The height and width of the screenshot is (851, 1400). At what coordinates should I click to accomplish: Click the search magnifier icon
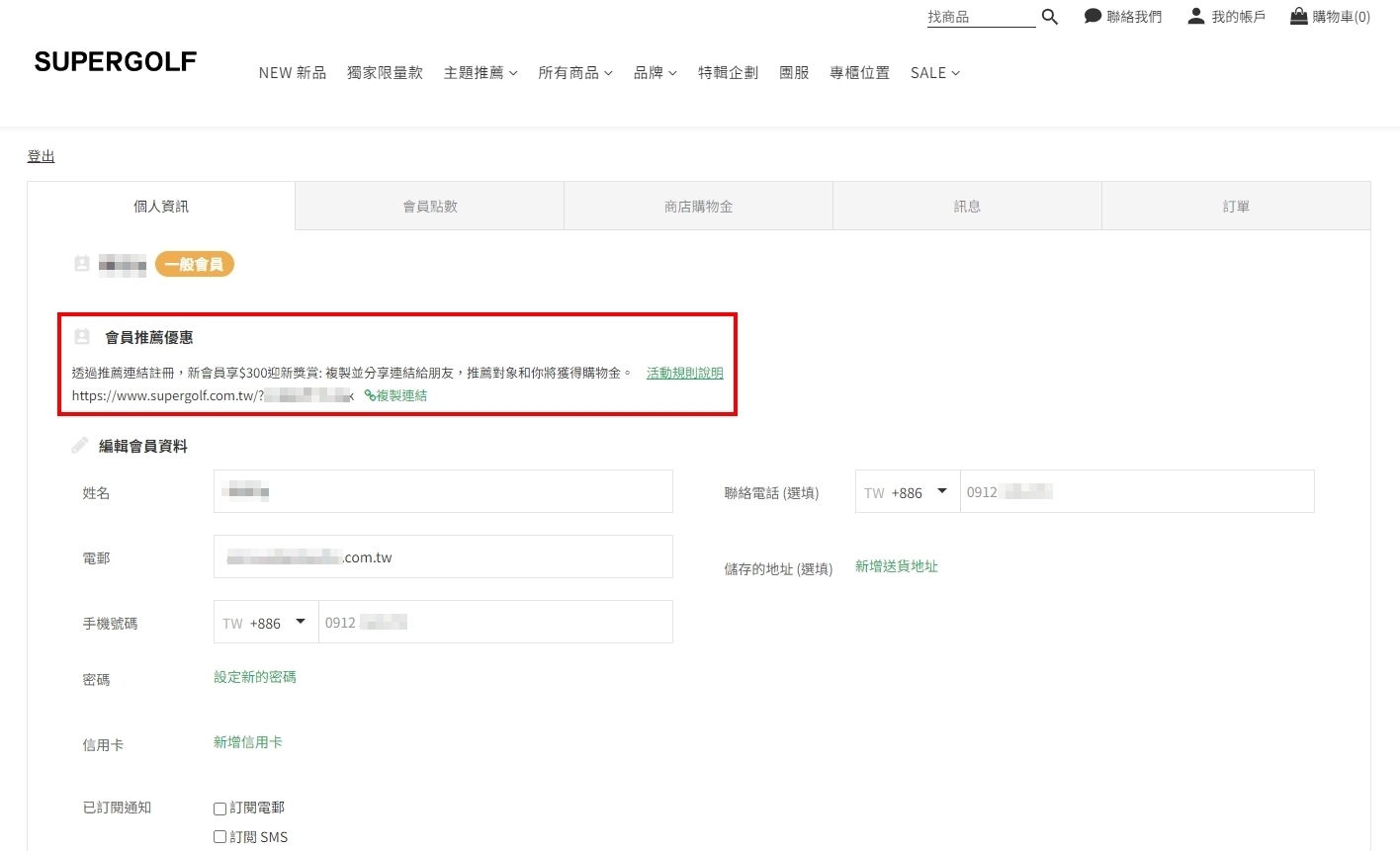[1050, 17]
